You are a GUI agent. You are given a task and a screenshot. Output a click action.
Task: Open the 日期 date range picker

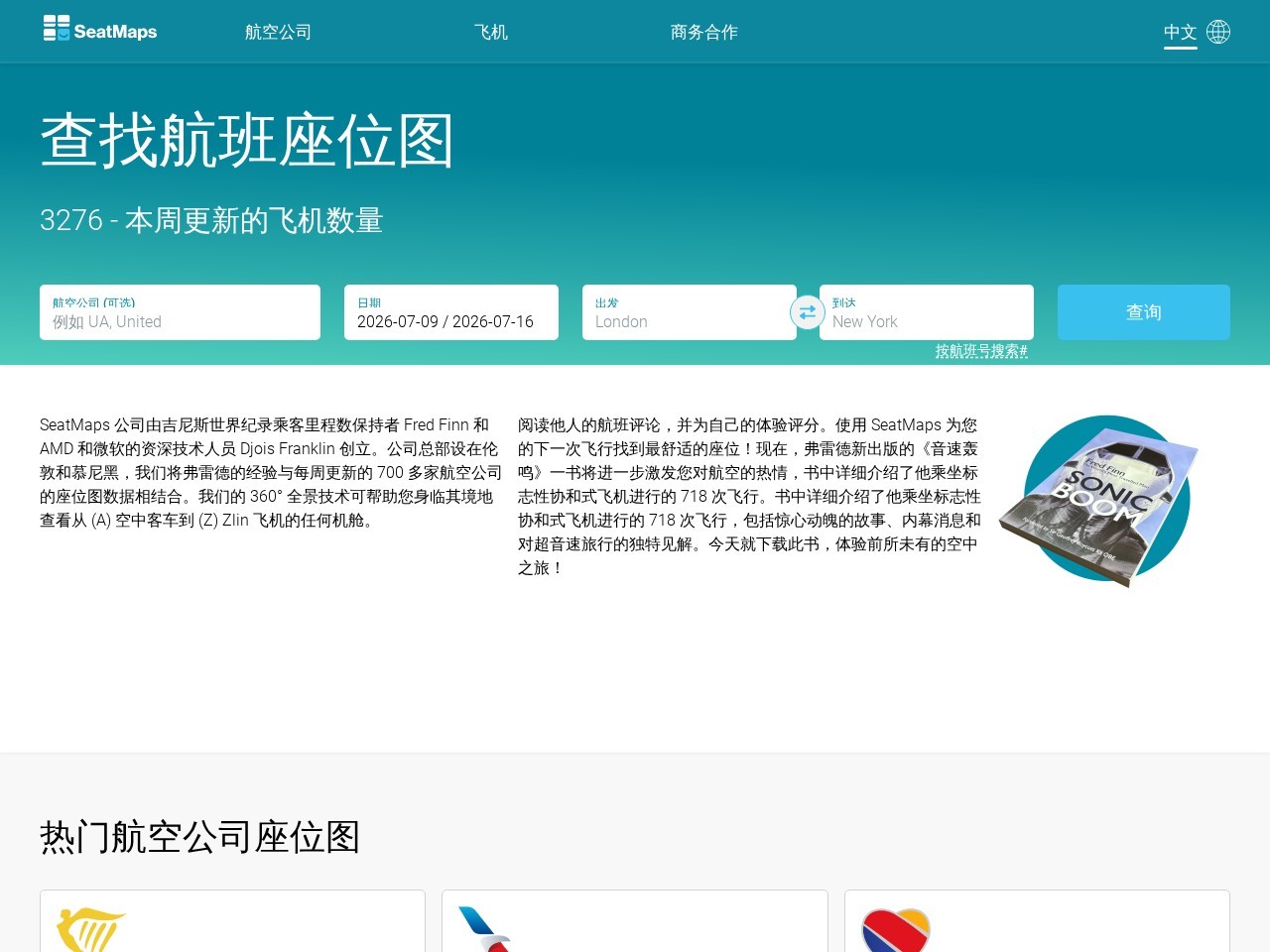pos(451,312)
